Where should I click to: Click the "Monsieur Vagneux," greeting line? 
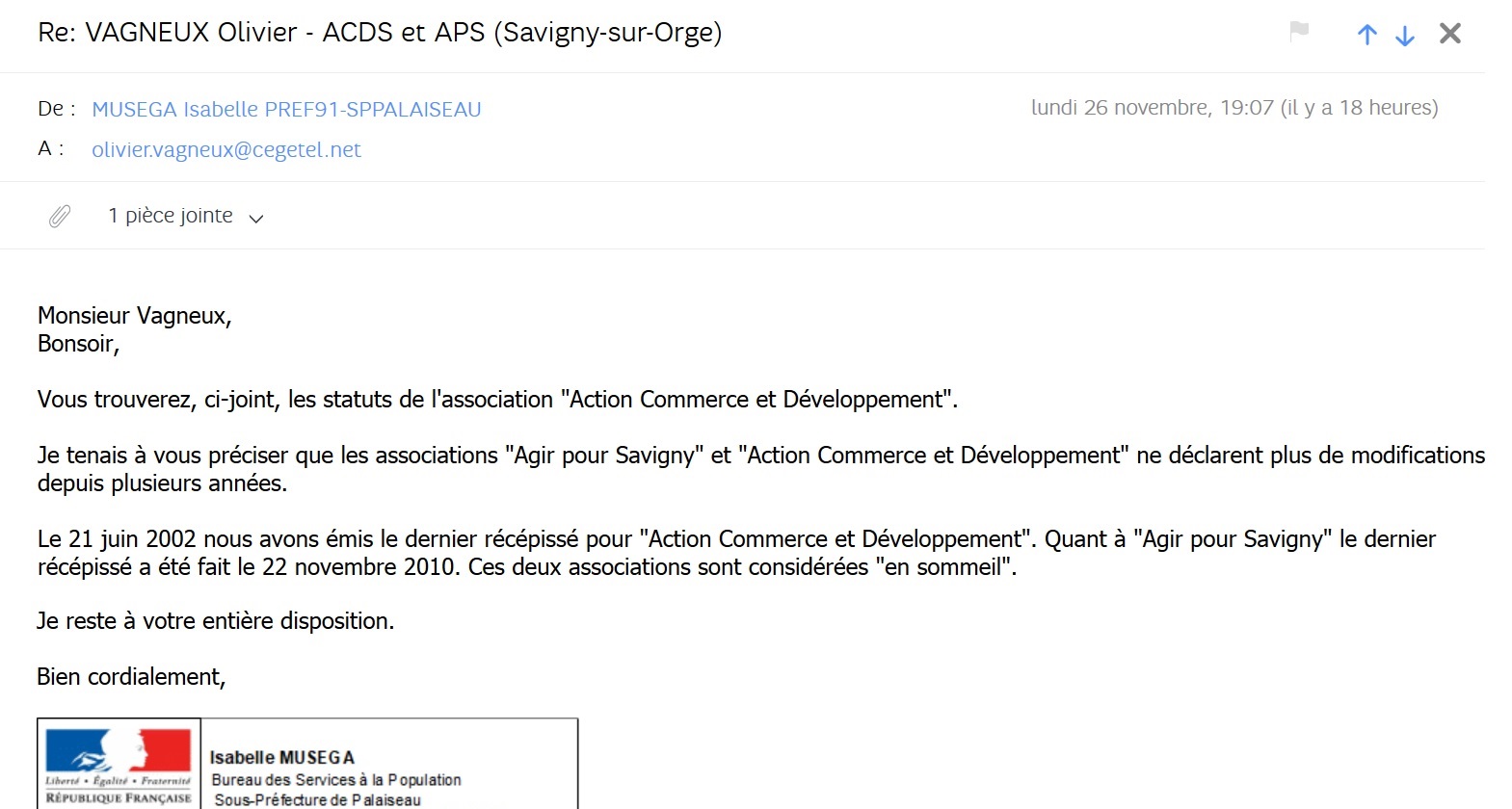[x=135, y=316]
